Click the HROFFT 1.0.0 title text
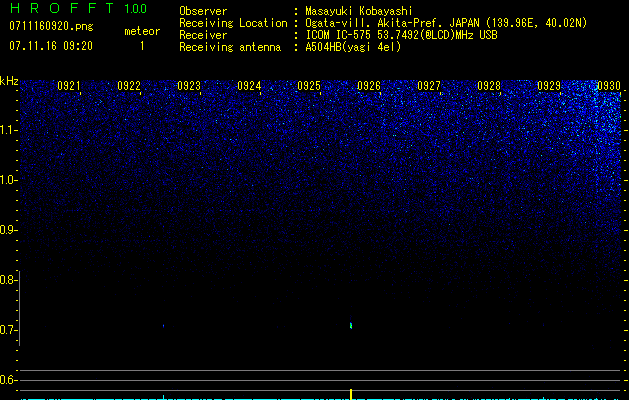Image resolution: width=629 pixels, height=400 pixels. coord(78,8)
